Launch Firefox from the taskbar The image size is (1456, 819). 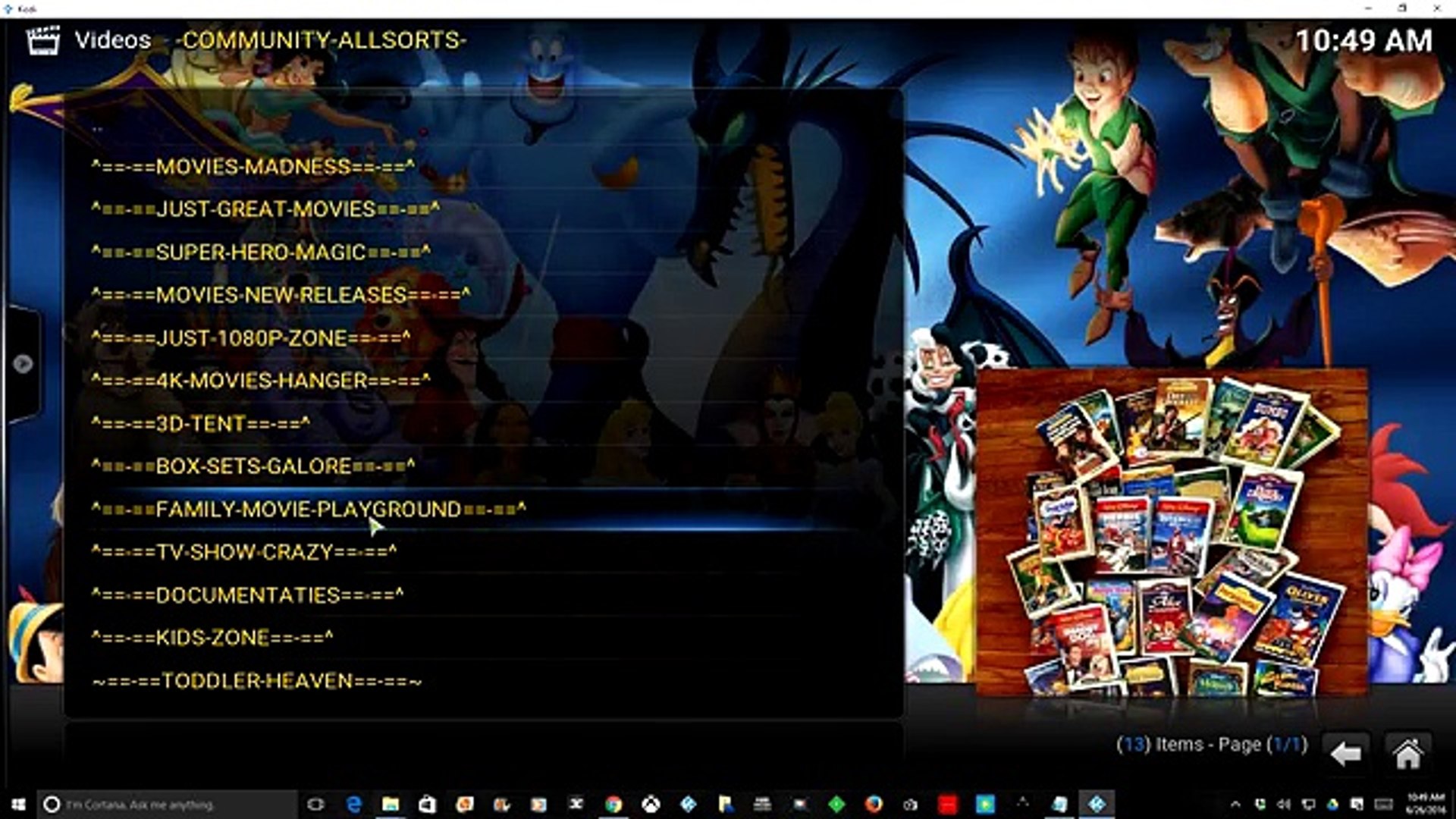874,805
